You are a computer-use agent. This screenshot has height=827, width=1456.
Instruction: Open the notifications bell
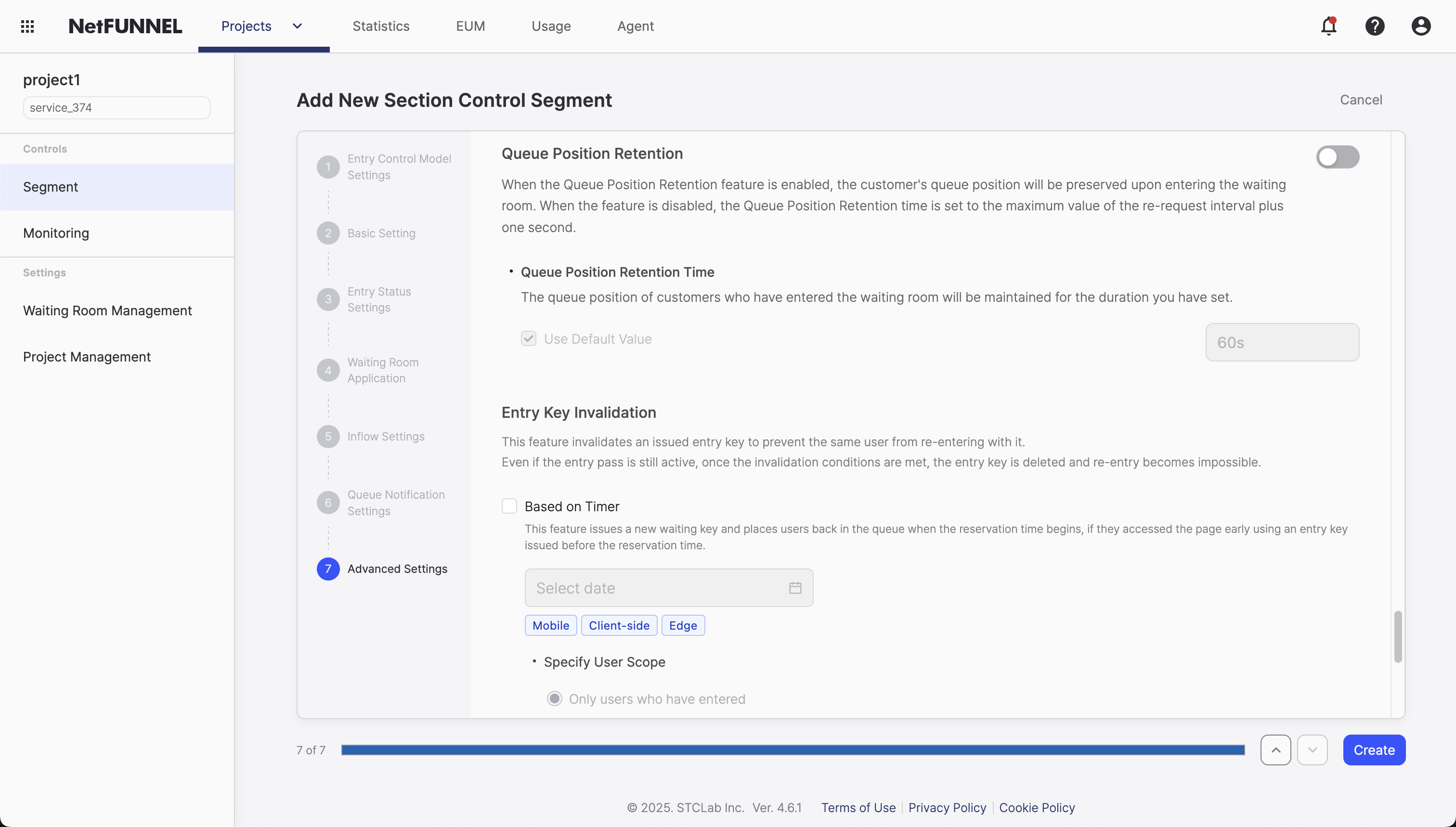tap(1328, 26)
